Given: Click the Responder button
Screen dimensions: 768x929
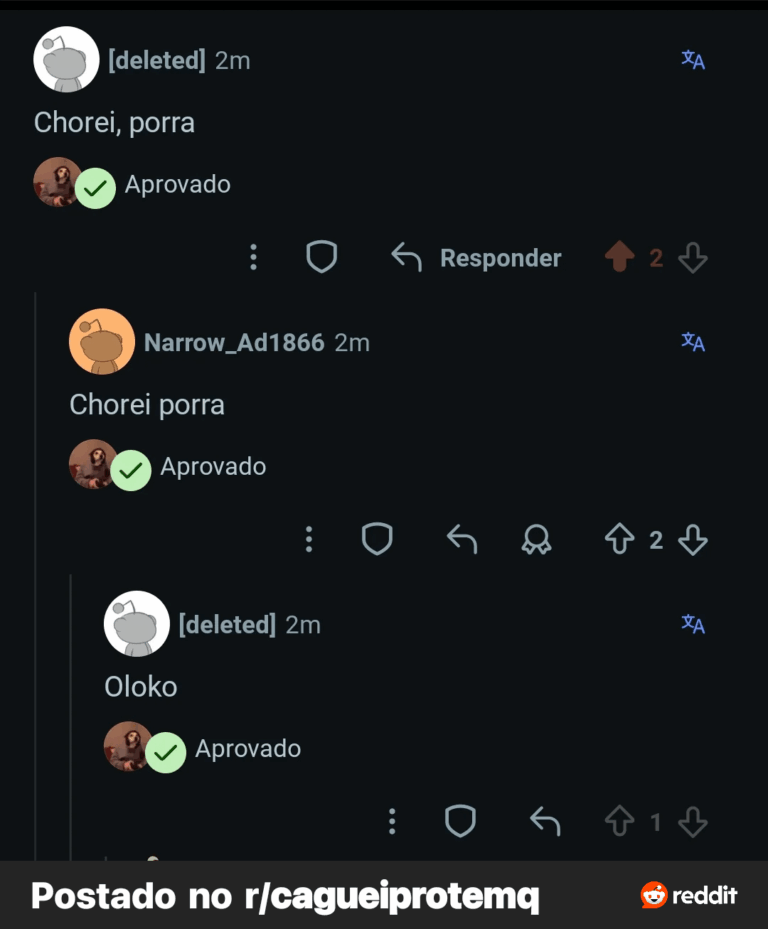Looking at the screenshot, I should [477, 258].
